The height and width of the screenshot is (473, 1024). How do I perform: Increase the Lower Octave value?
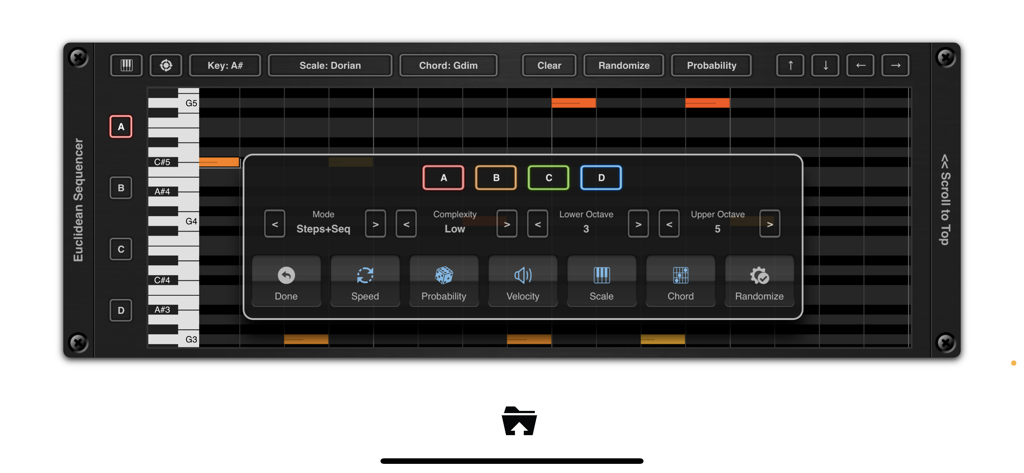click(x=638, y=224)
